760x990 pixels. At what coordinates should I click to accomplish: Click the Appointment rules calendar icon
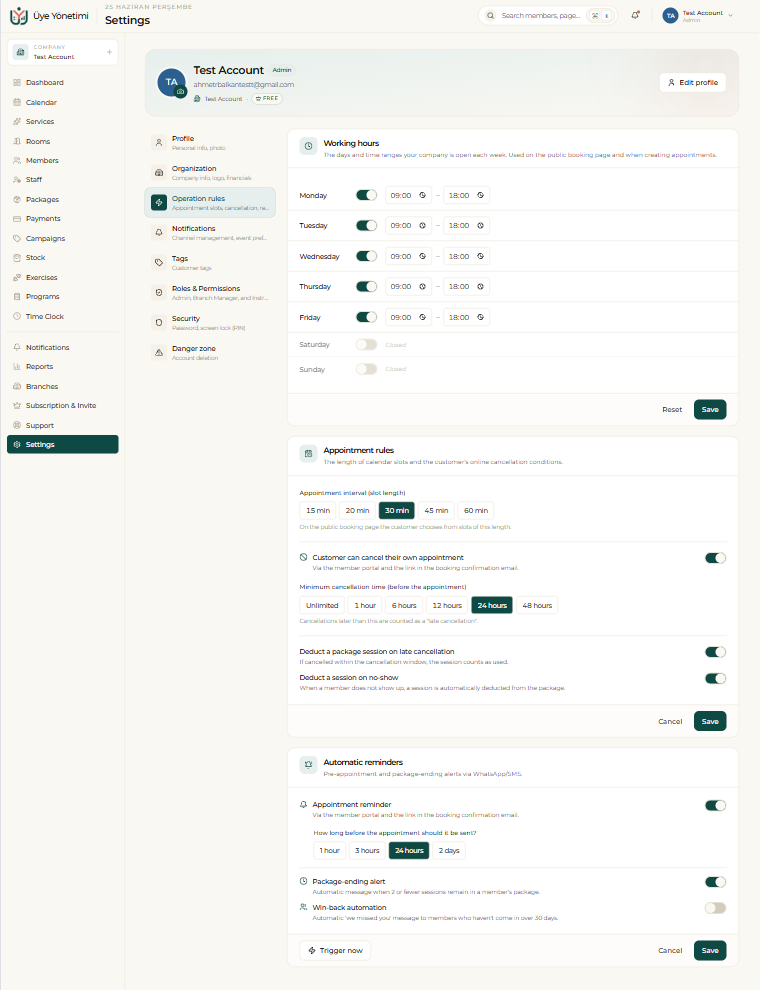click(308, 453)
